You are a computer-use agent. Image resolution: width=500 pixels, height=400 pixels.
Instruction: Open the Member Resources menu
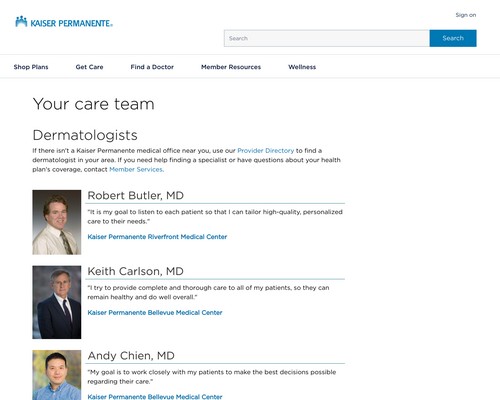(x=231, y=67)
